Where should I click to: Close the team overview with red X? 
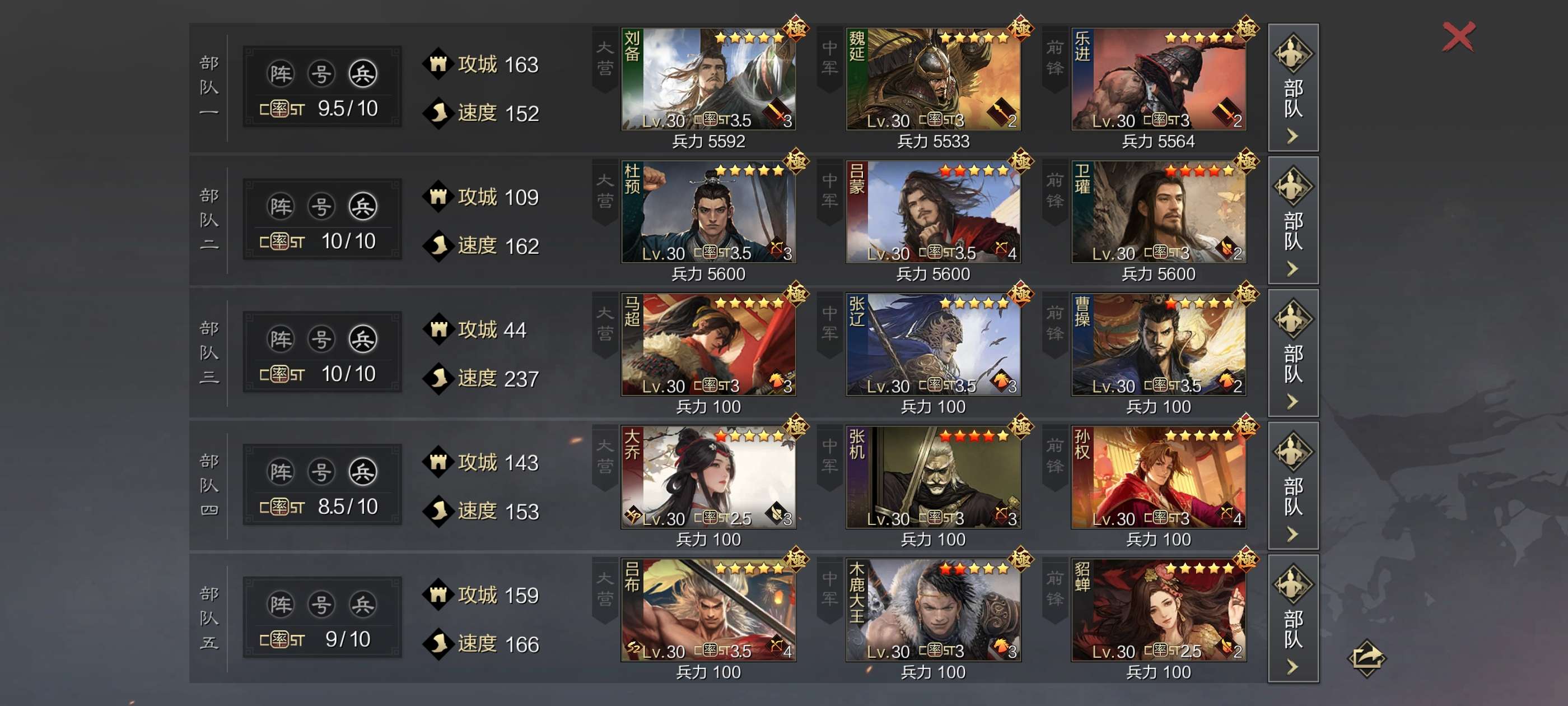tap(1458, 37)
